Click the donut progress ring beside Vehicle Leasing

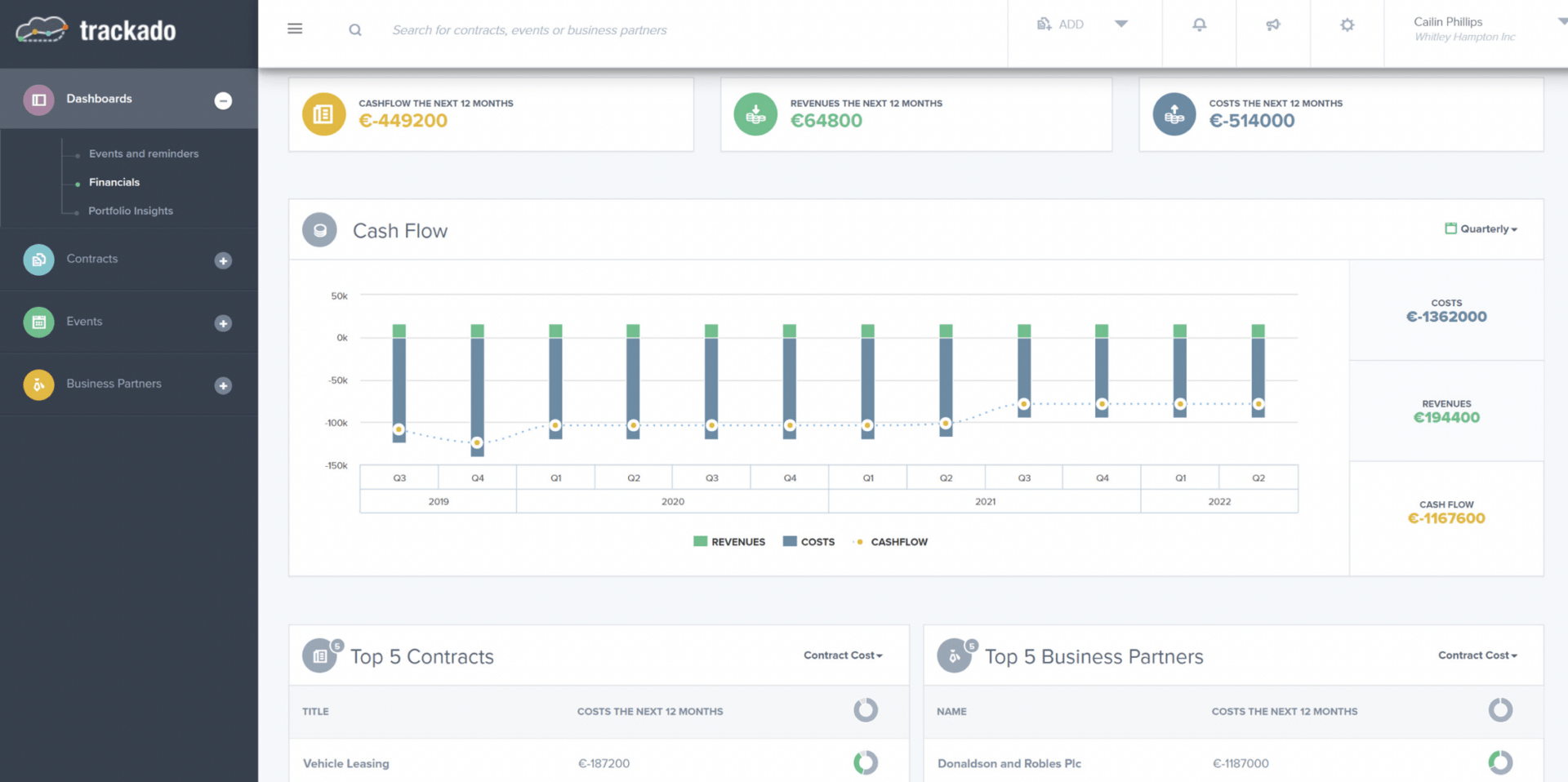pos(866,762)
